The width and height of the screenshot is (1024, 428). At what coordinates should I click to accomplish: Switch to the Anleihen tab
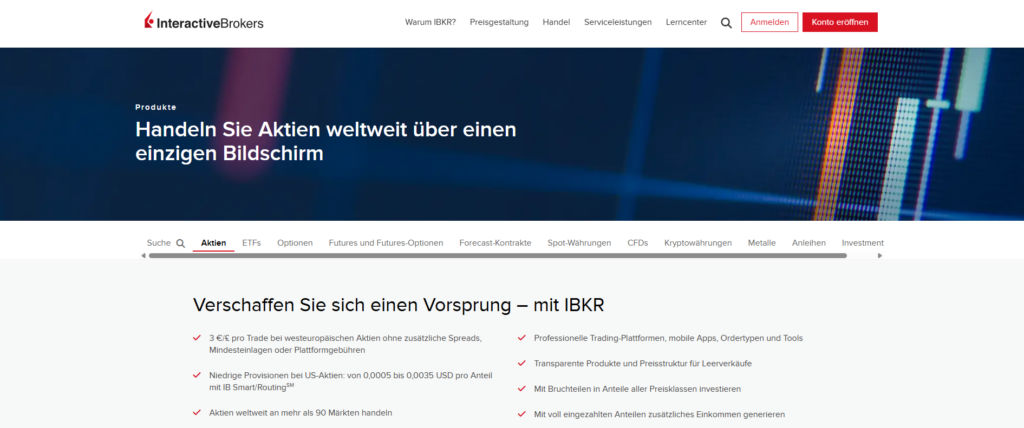[x=808, y=243]
